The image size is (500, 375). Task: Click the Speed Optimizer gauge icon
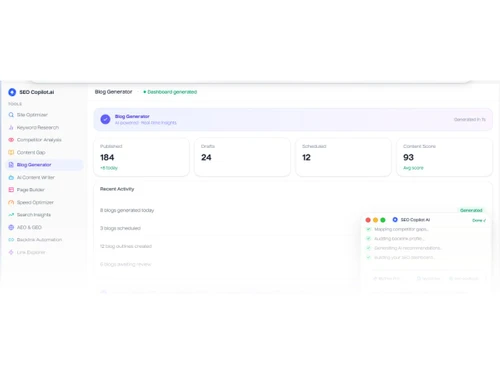(x=11, y=202)
